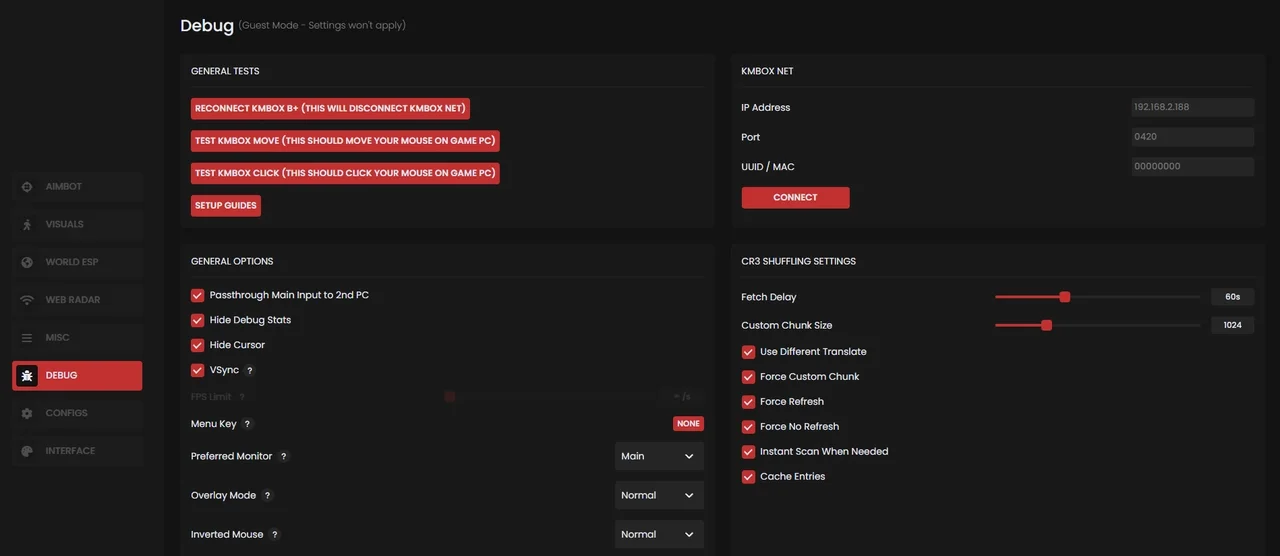Click the Configs gear icon
The image size is (1280, 556).
(x=27, y=413)
